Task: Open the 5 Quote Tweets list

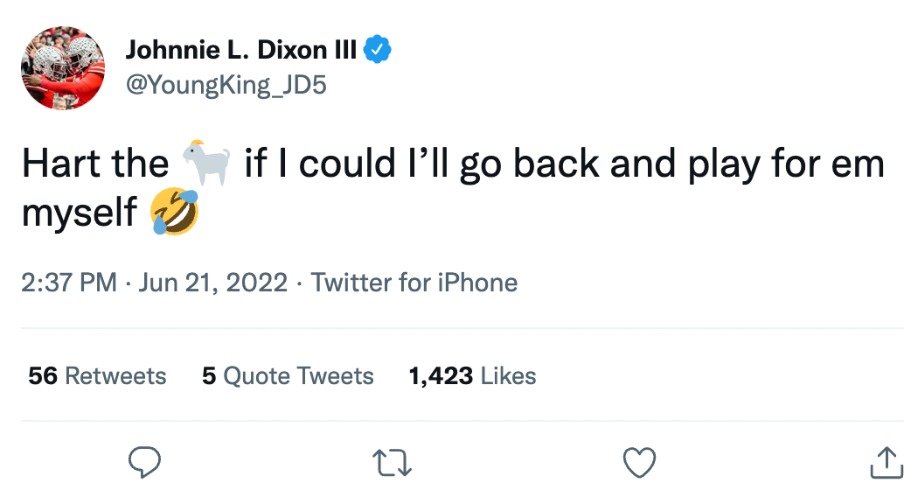Action: point(287,376)
